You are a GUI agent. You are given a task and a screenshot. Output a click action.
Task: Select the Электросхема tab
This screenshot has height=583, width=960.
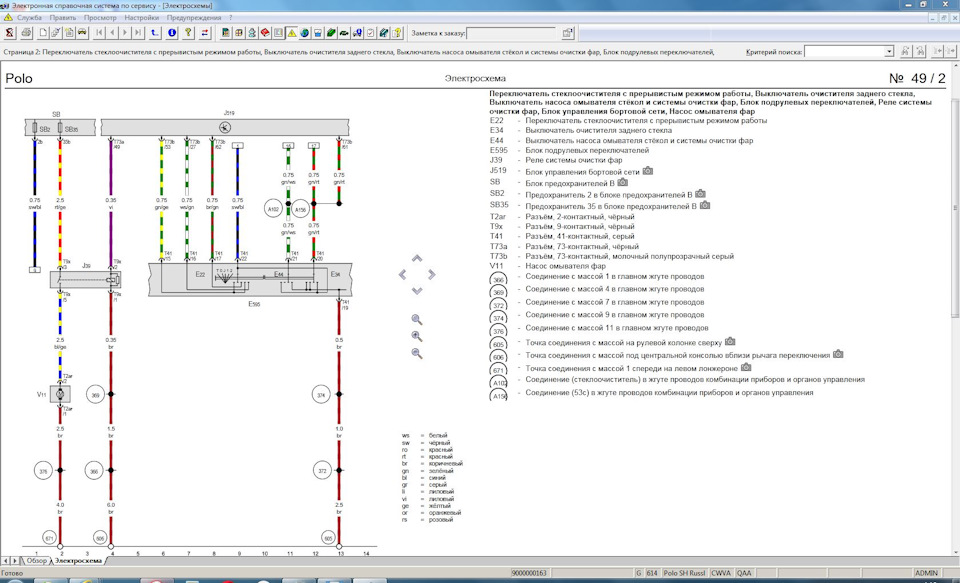(x=78, y=560)
